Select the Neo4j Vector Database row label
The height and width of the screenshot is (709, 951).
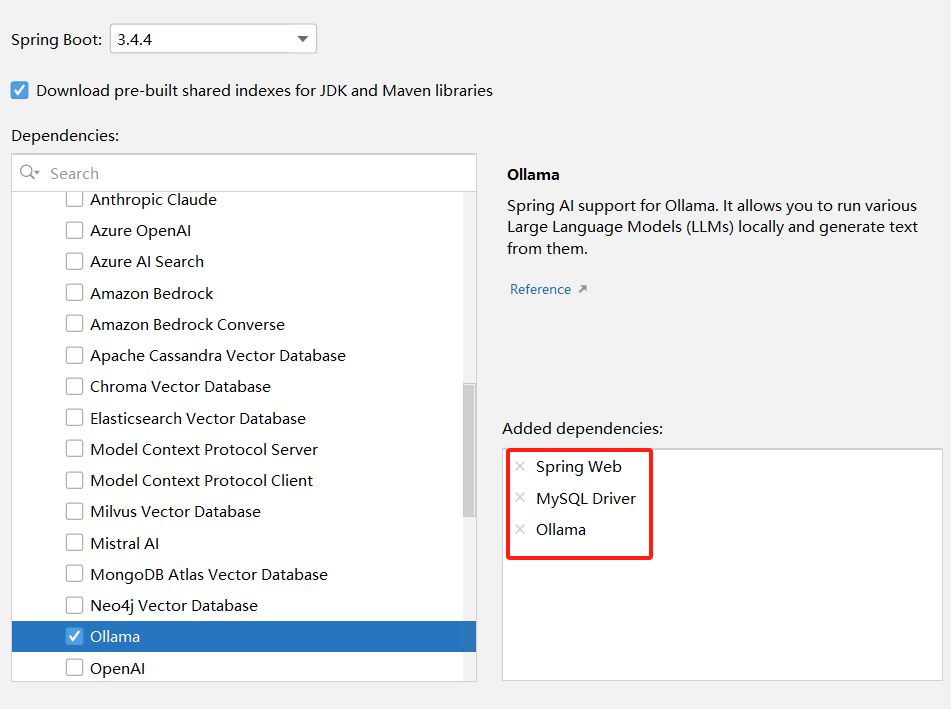(x=174, y=605)
